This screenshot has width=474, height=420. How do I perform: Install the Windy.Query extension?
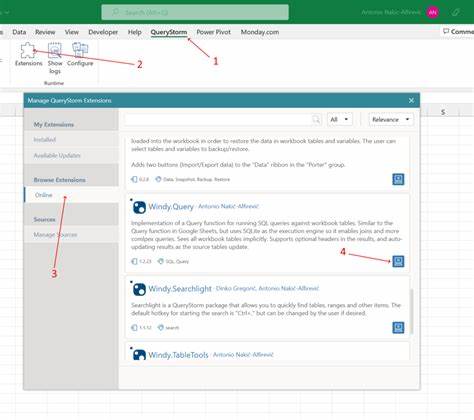[x=398, y=261]
